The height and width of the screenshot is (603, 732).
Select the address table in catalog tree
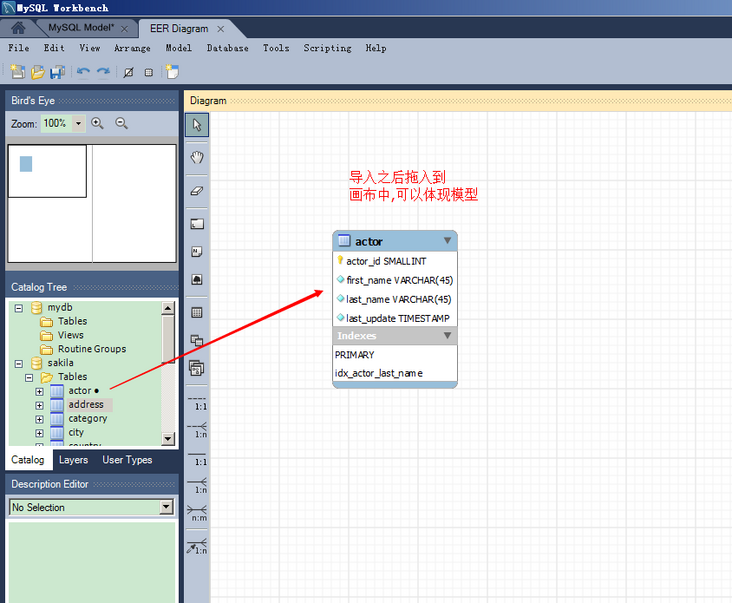(86, 405)
